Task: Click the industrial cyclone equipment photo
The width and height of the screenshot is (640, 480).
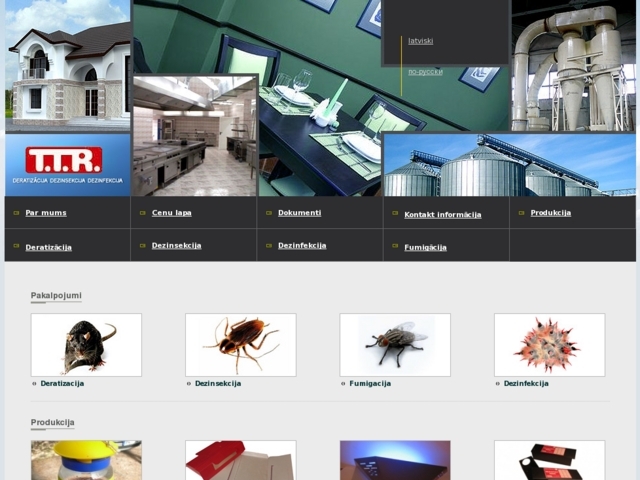Action: pos(573,65)
